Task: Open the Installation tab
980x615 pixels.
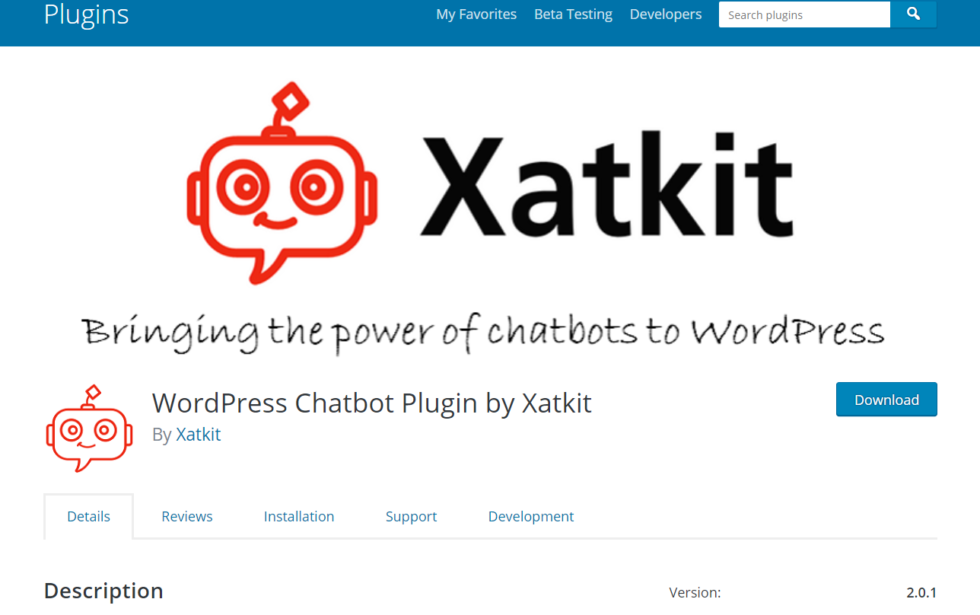Action: point(299,516)
